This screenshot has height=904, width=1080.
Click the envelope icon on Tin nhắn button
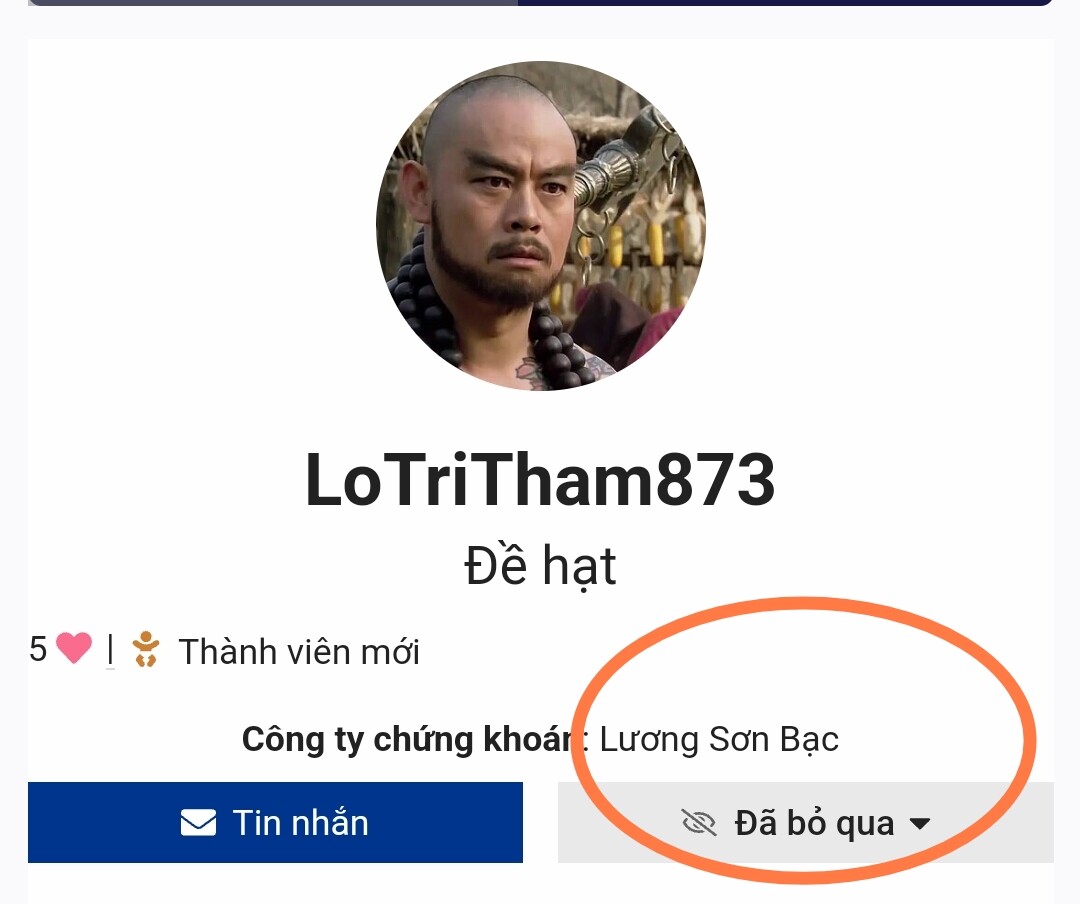[198, 823]
